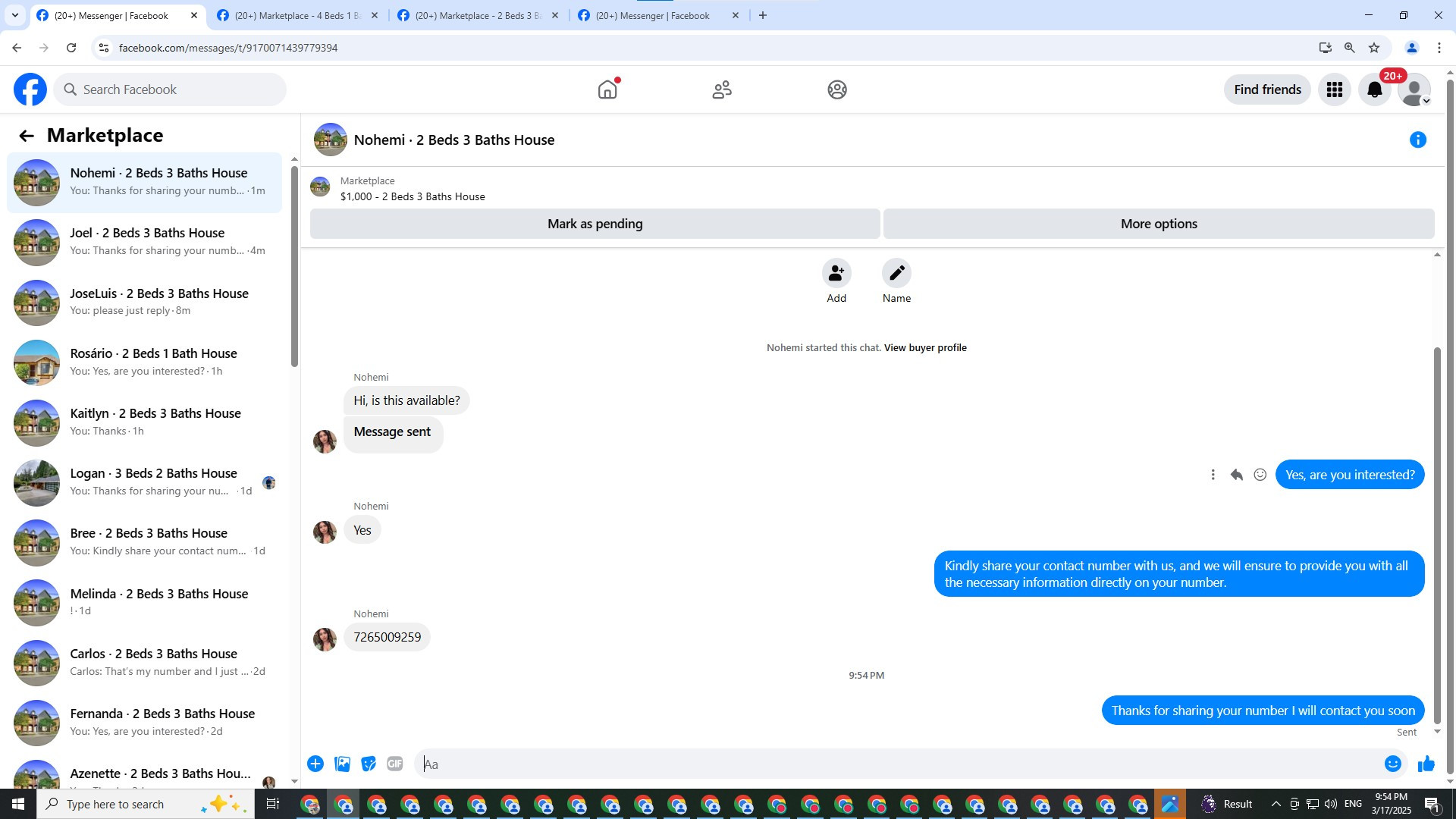React to 'Yes, are you interested?' message
This screenshot has height=819, width=1456.
tap(1260, 475)
